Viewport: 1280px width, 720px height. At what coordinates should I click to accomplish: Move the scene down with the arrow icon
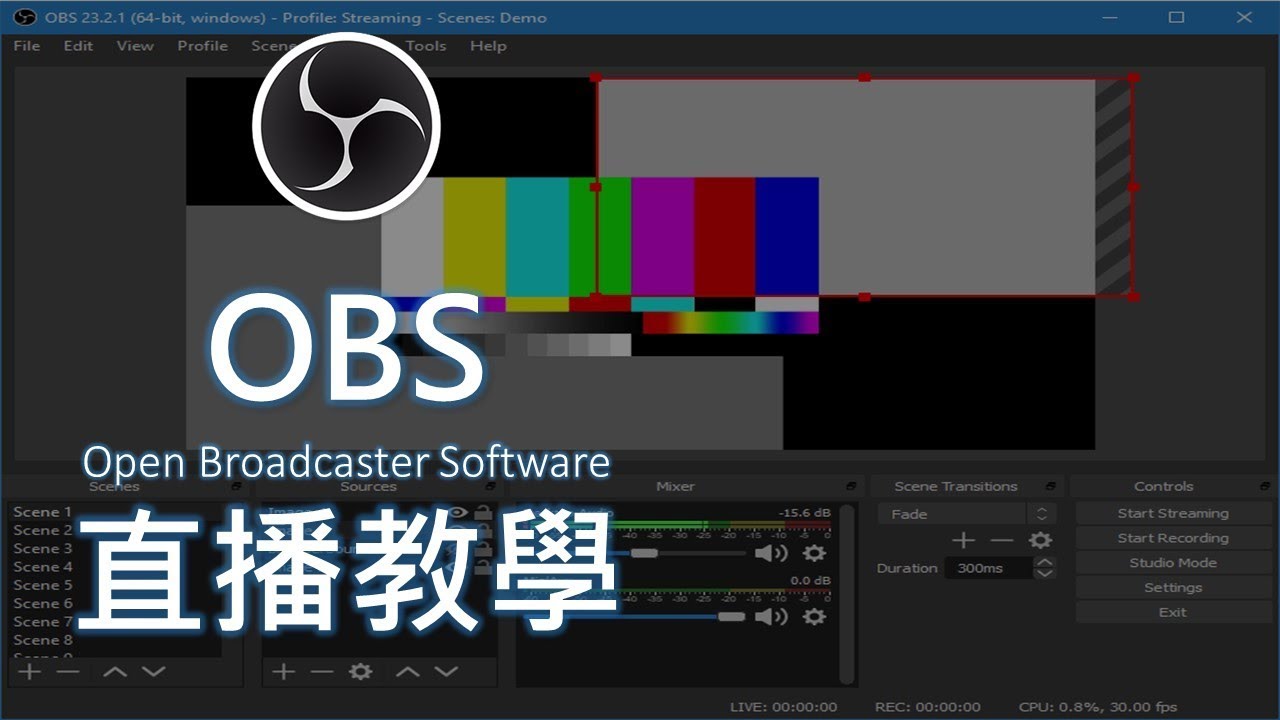point(153,671)
